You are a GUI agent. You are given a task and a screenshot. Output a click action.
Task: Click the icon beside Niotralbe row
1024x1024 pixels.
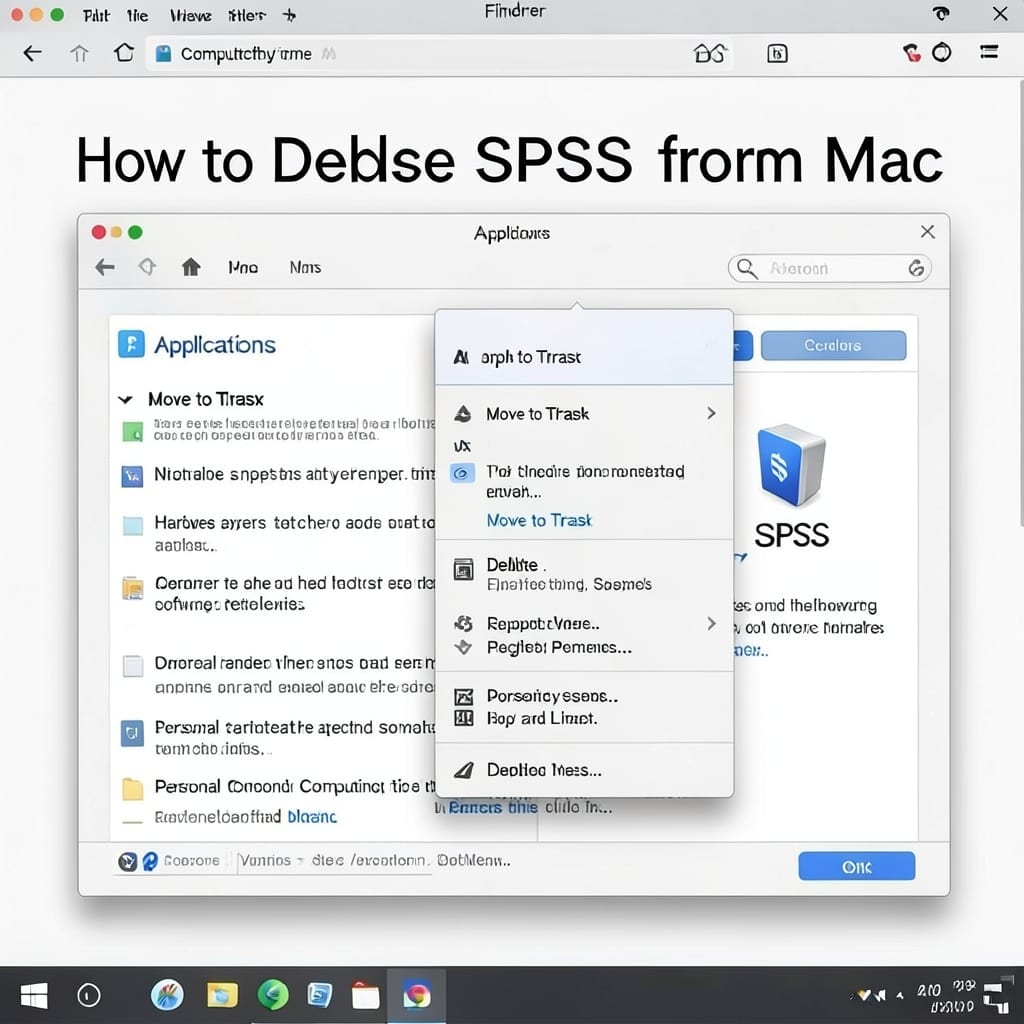pos(133,476)
